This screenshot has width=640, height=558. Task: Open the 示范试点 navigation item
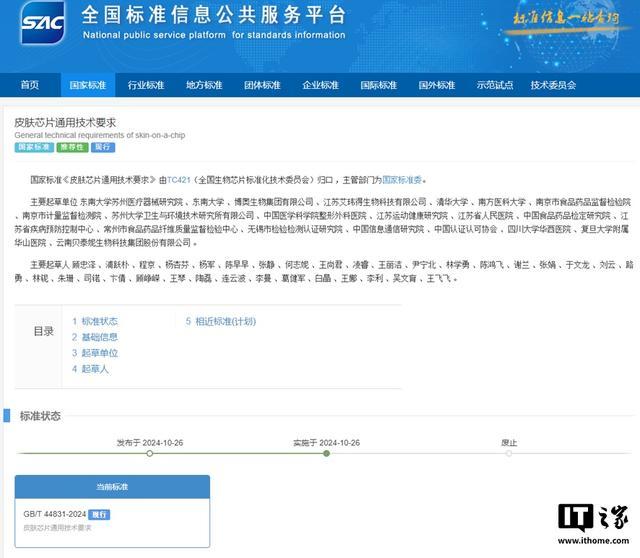click(495, 85)
